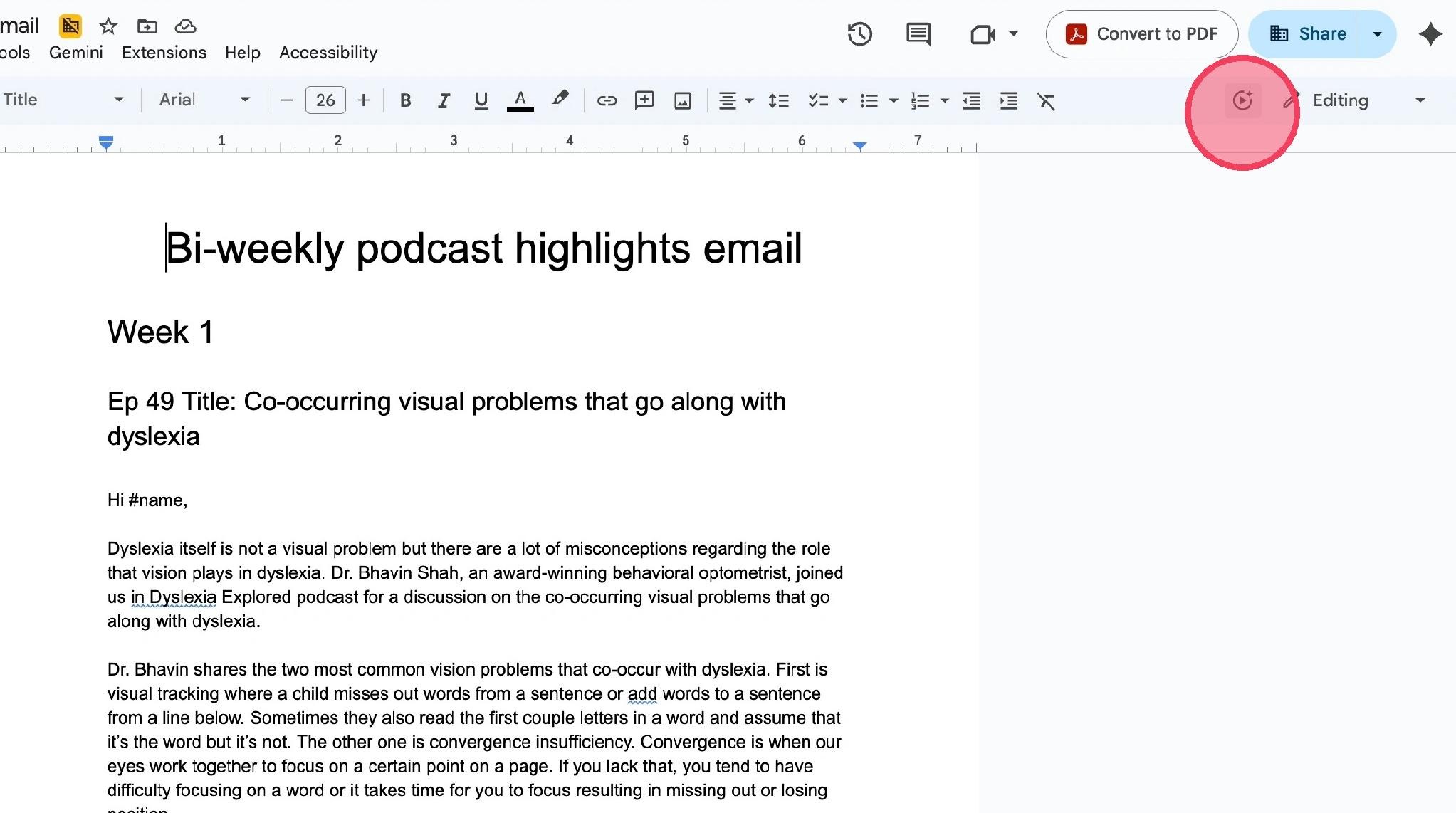Image resolution: width=1456 pixels, height=813 pixels.
Task: Open the Extensions menu
Action: 164,52
